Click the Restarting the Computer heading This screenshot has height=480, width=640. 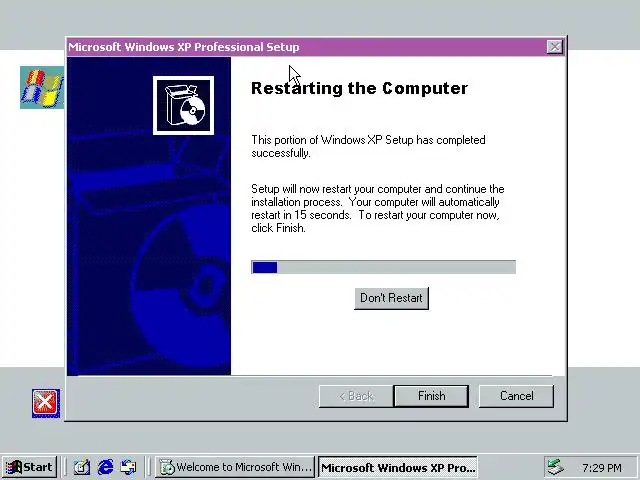pyautogui.click(x=359, y=89)
